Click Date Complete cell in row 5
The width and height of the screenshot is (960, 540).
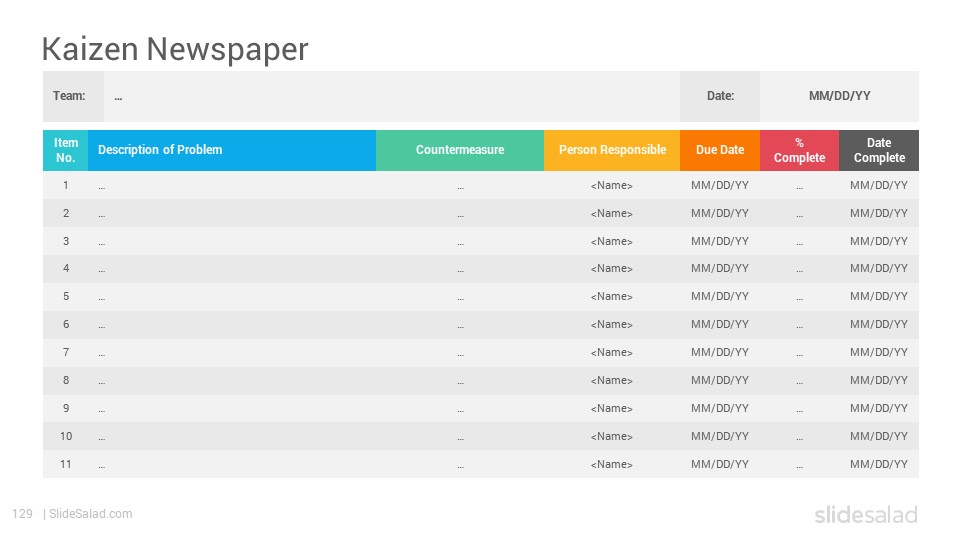(x=879, y=297)
